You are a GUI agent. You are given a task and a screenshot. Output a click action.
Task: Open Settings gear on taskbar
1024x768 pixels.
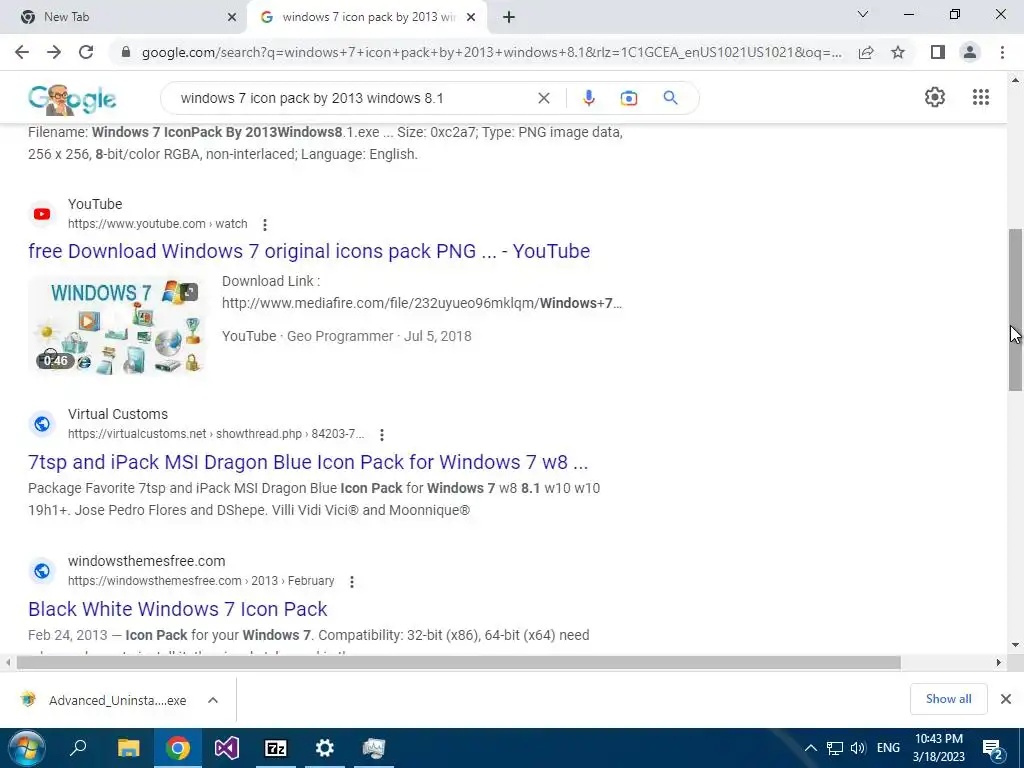click(325, 748)
